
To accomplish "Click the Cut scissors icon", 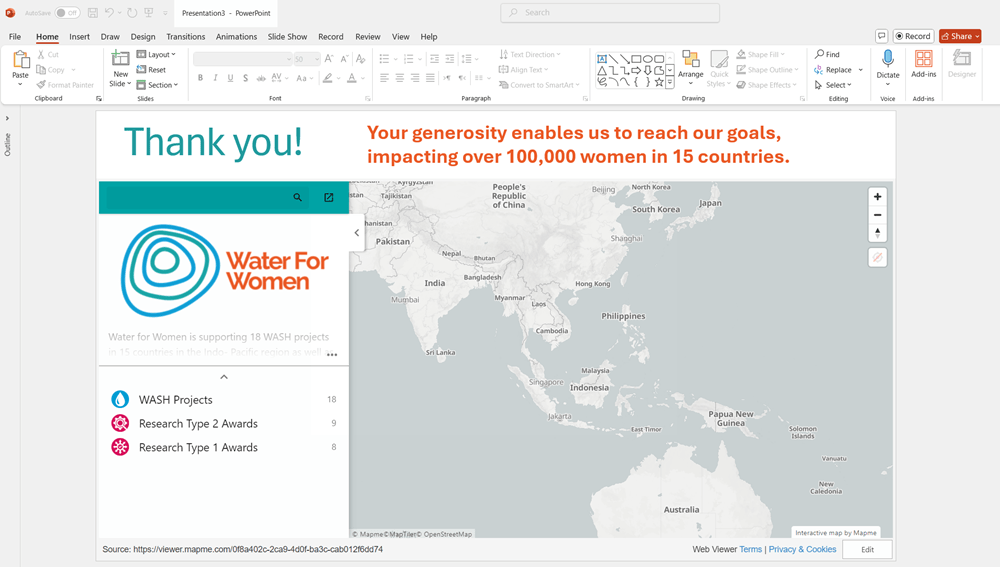I will point(41,55).
